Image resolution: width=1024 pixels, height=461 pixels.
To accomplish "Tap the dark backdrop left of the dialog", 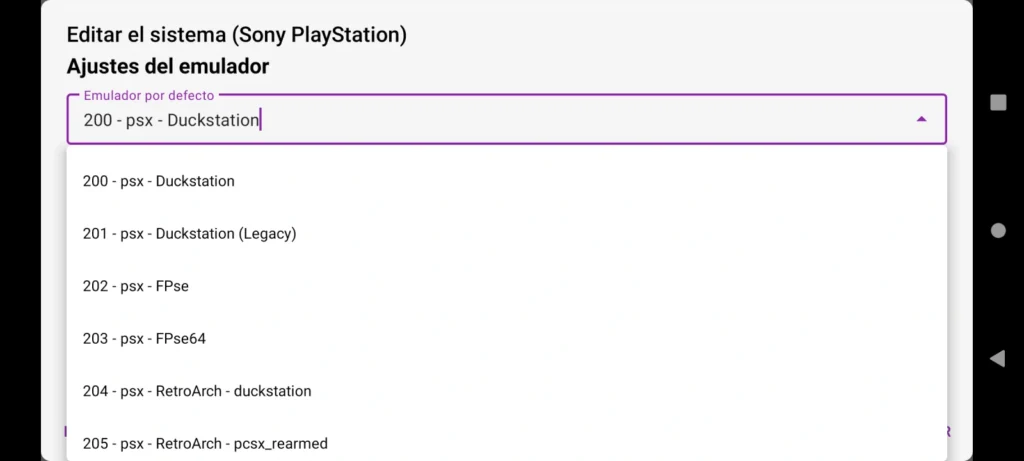I will [x=20, y=230].
